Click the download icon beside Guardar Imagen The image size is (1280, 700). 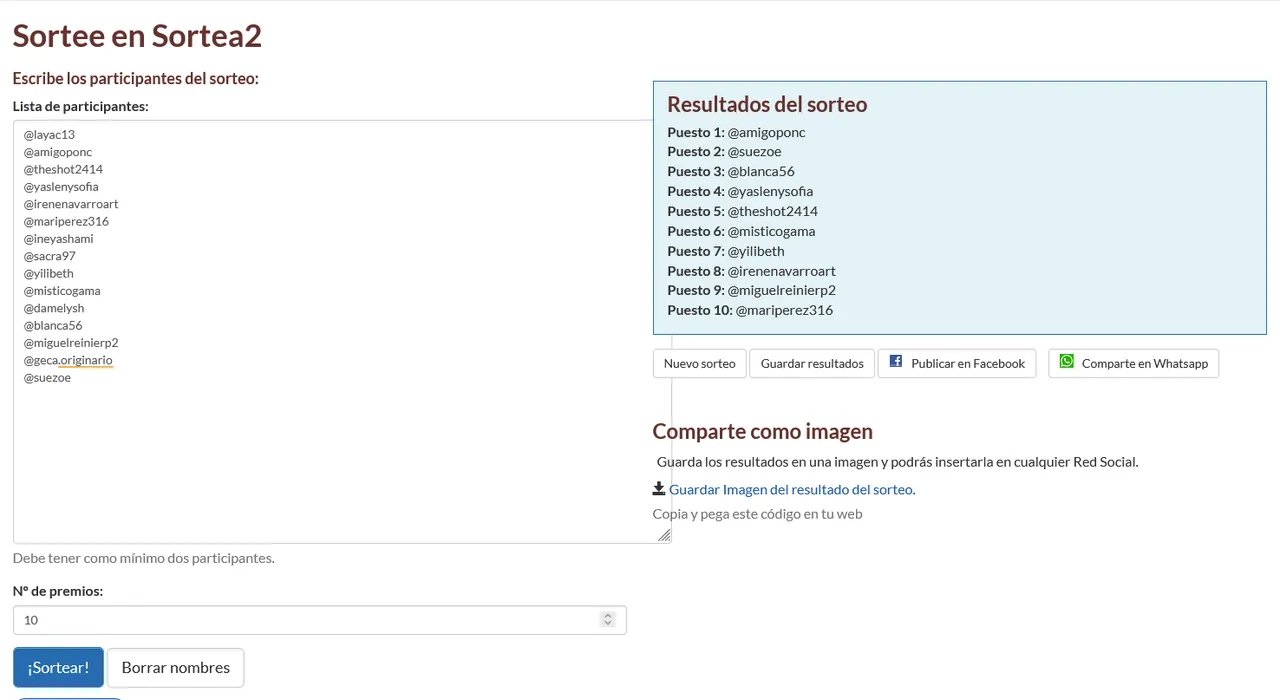point(659,488)
